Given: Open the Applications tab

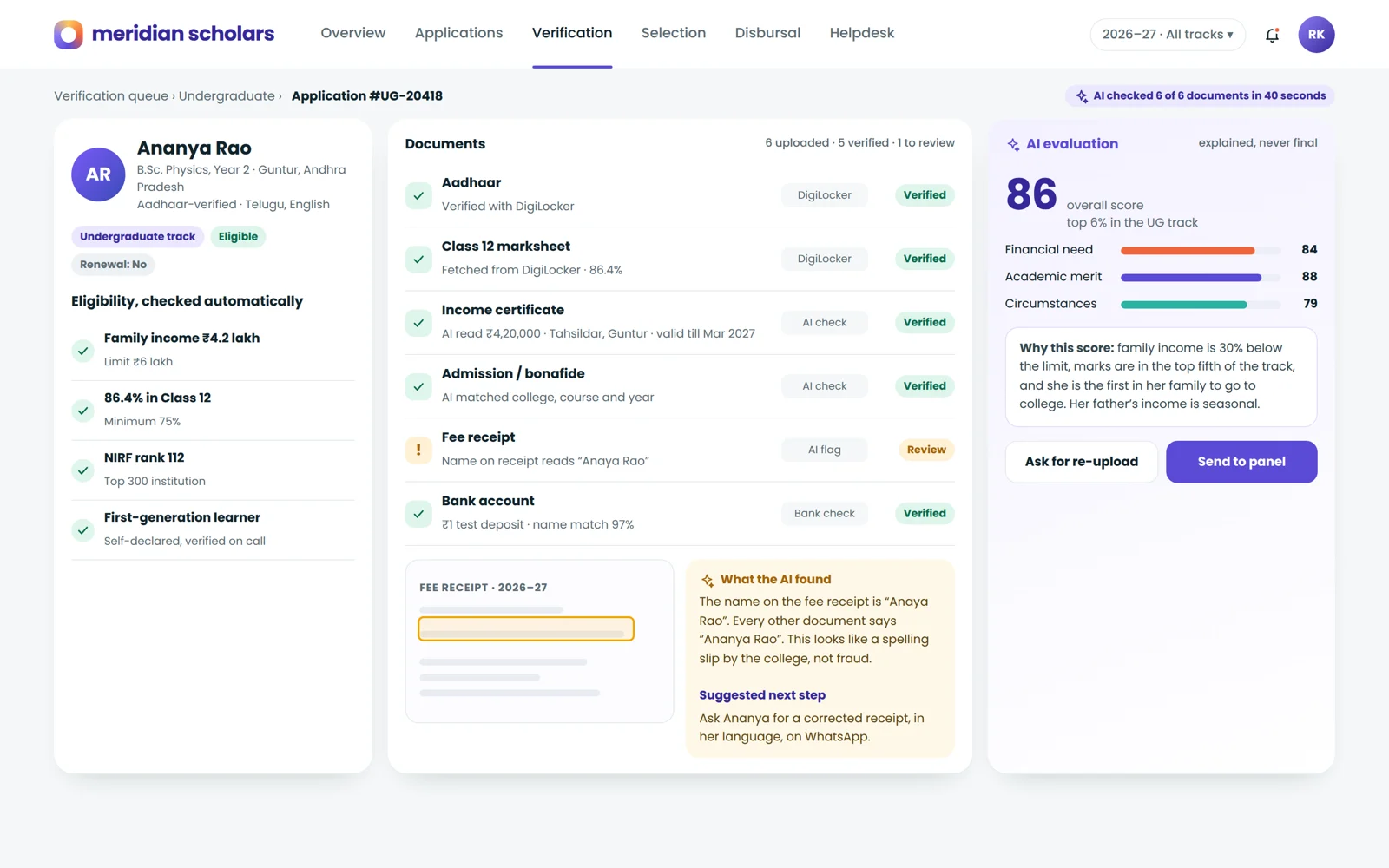Looking at the screenshot, I should tap(458, 33).
